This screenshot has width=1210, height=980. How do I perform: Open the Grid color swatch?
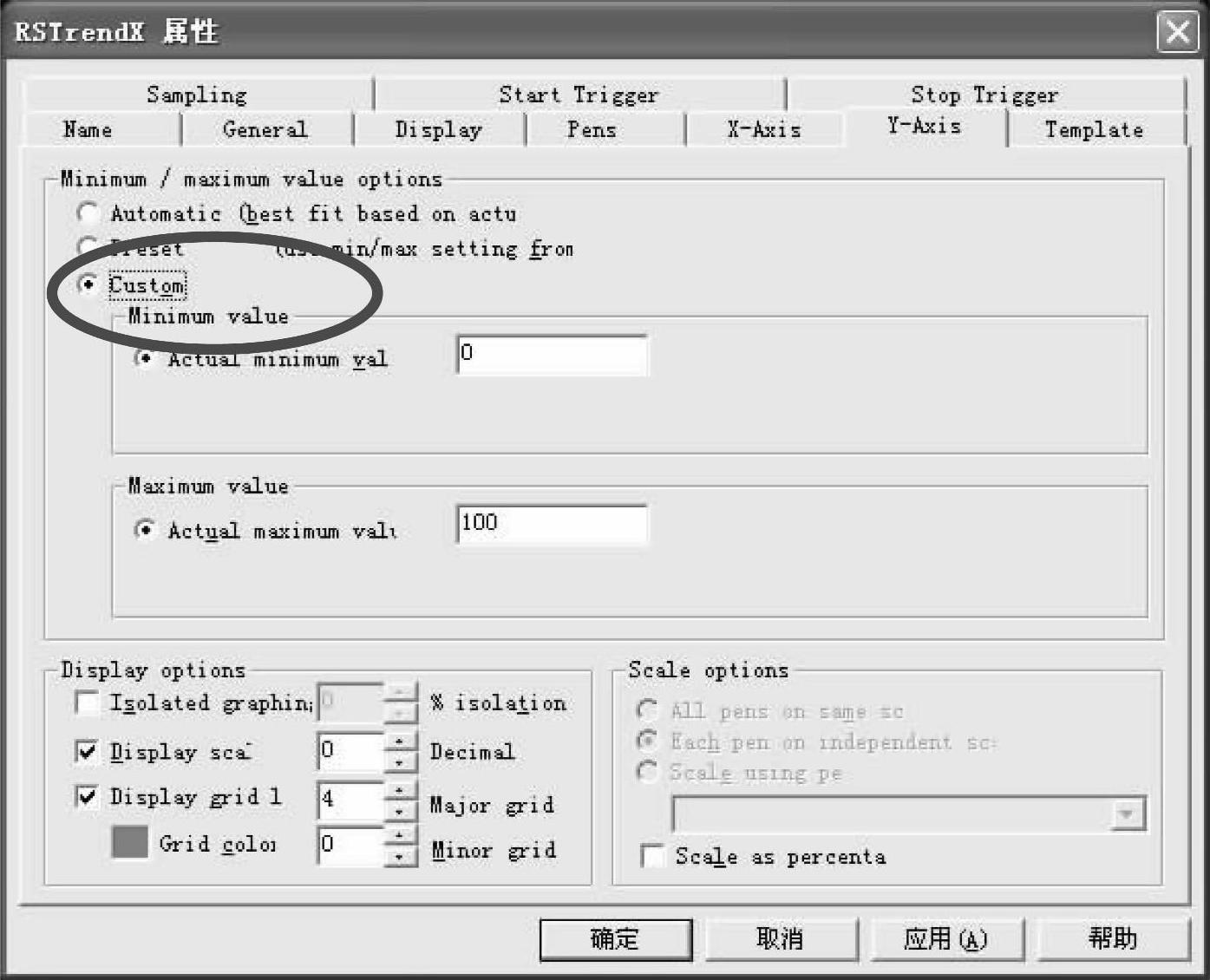pyautogui.click(x=130, y=842)
